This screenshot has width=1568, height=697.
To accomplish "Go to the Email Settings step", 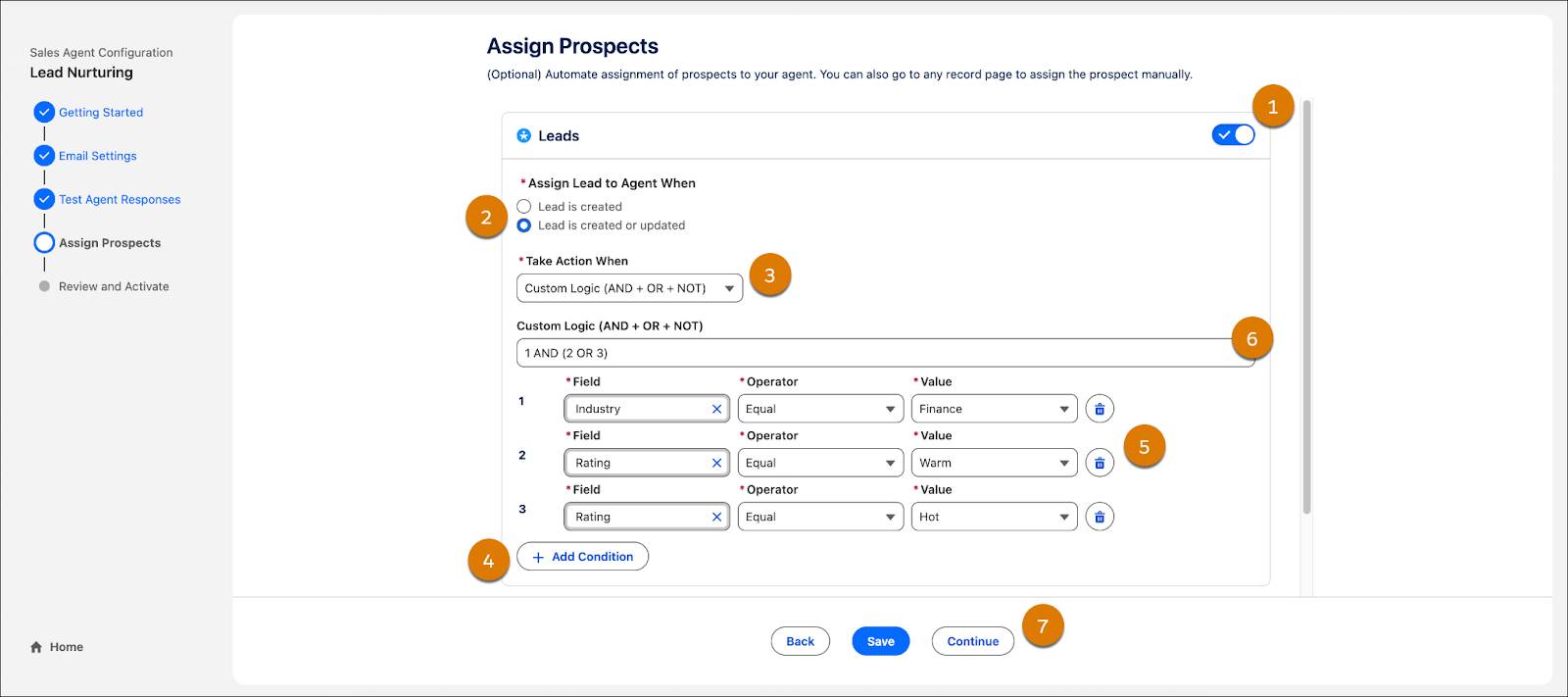I will [98, 156].
